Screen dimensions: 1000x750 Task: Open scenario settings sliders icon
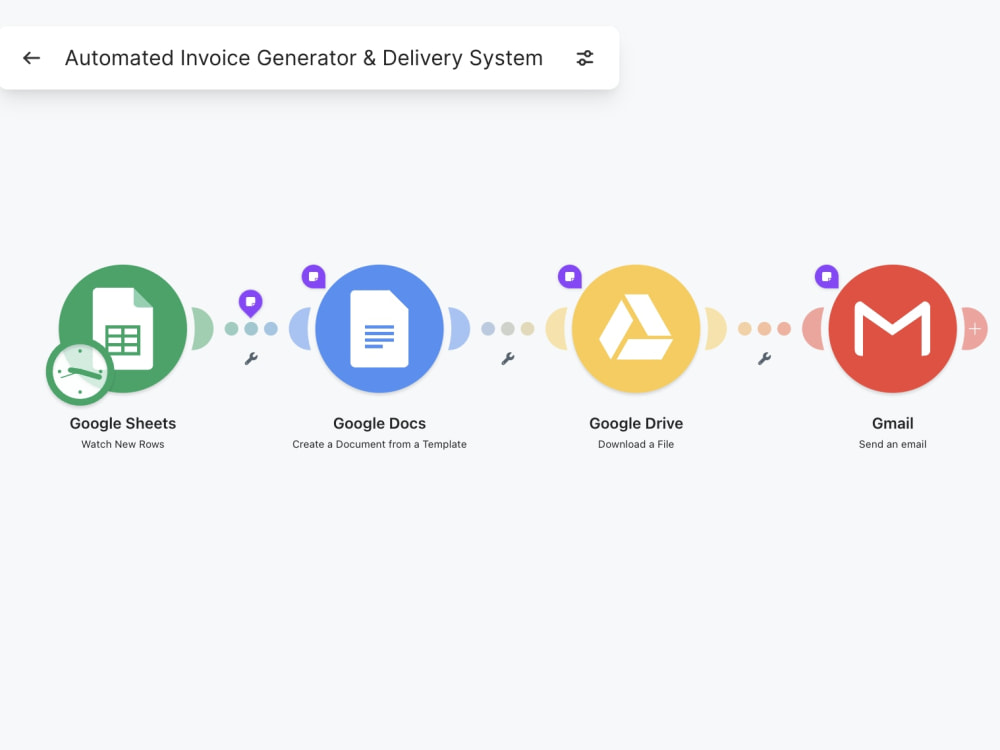click(x=585, y=58)
